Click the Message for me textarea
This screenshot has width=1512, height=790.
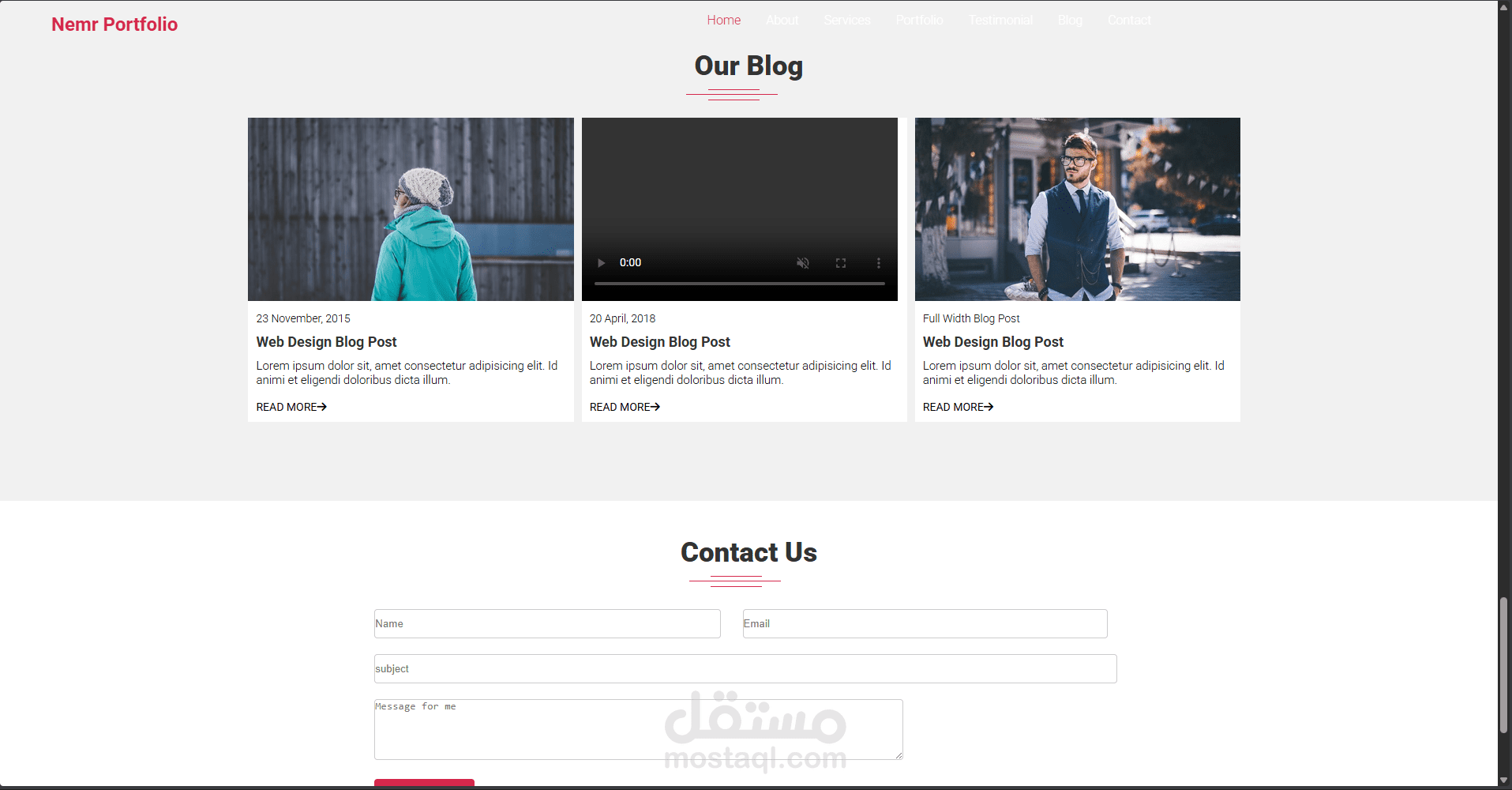(638, 729)
